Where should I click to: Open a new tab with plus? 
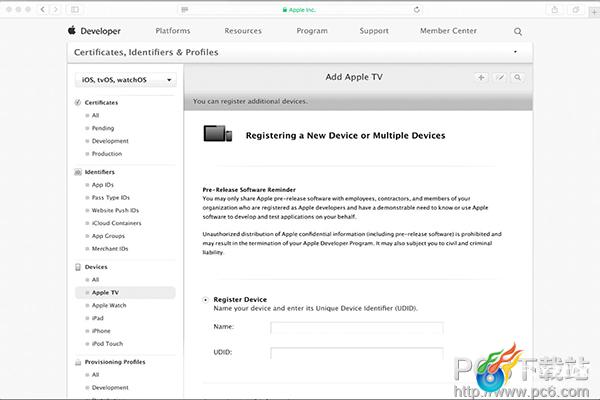[x=594, y=12]
